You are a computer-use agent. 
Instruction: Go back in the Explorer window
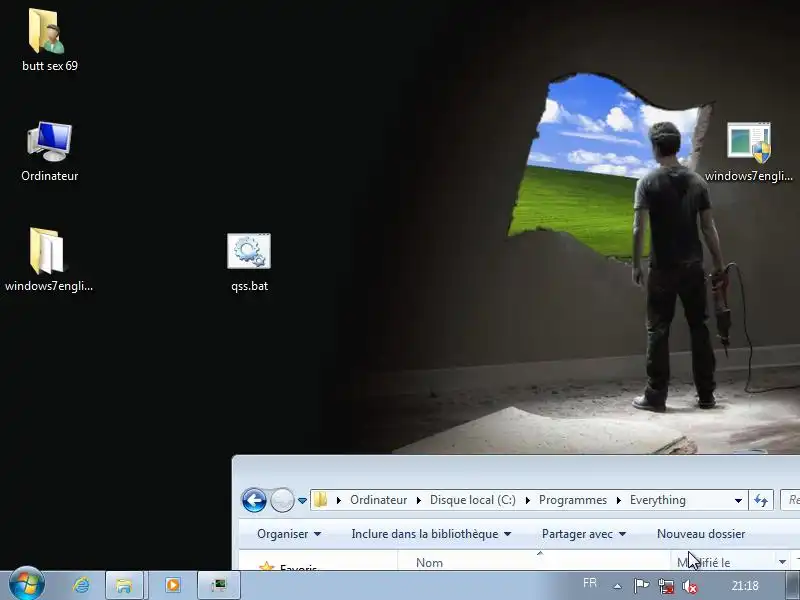point(254,500)
